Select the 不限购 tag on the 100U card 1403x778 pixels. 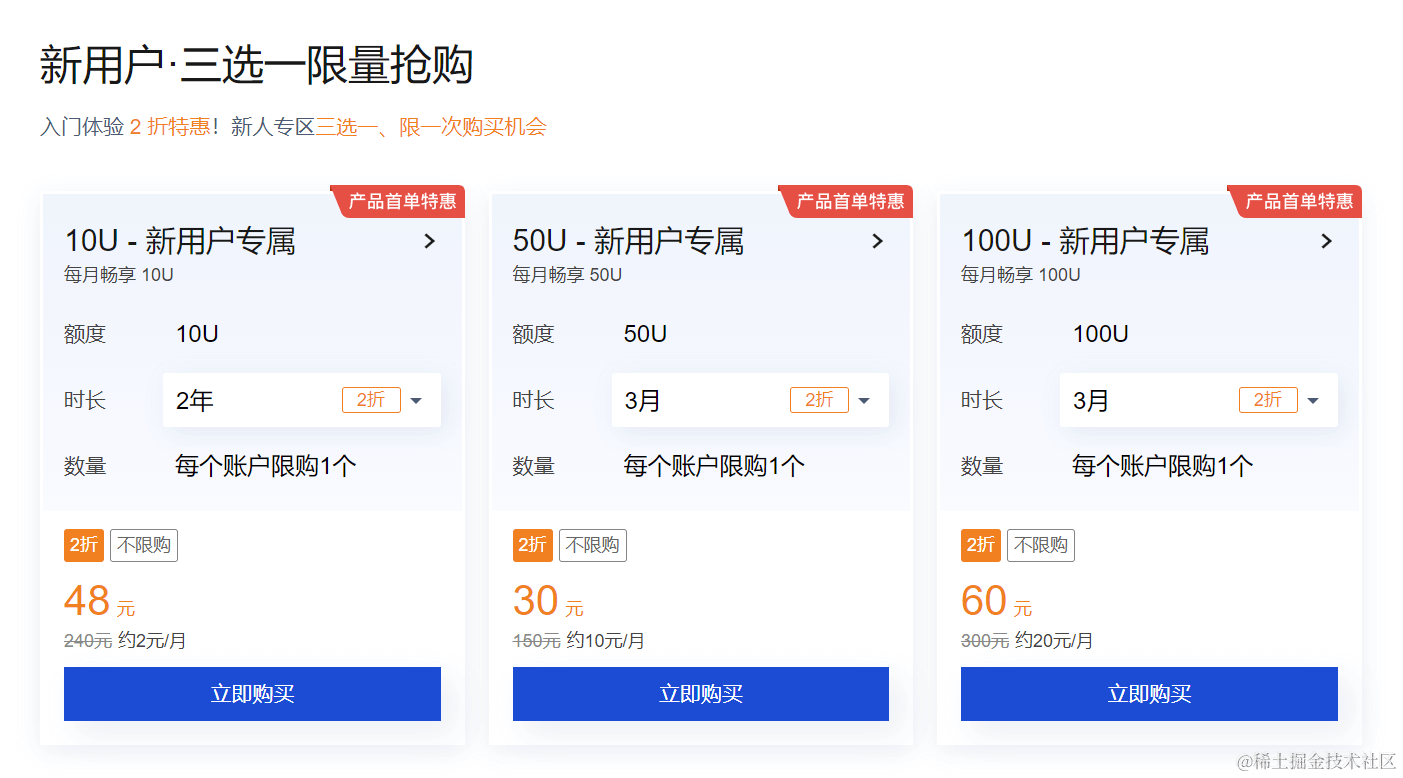click(x=1041, y=545)
